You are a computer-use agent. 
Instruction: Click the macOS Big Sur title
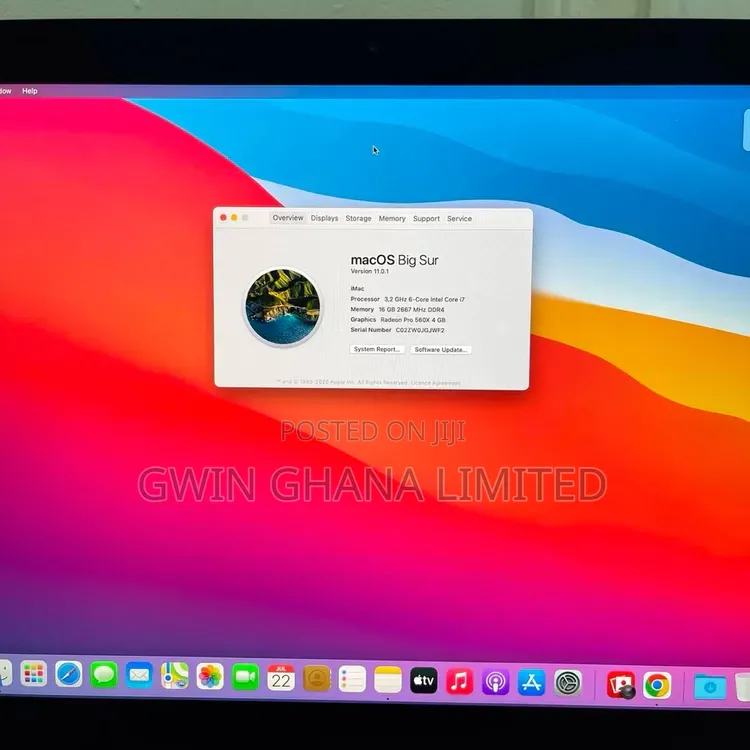(x=395, y=260)
